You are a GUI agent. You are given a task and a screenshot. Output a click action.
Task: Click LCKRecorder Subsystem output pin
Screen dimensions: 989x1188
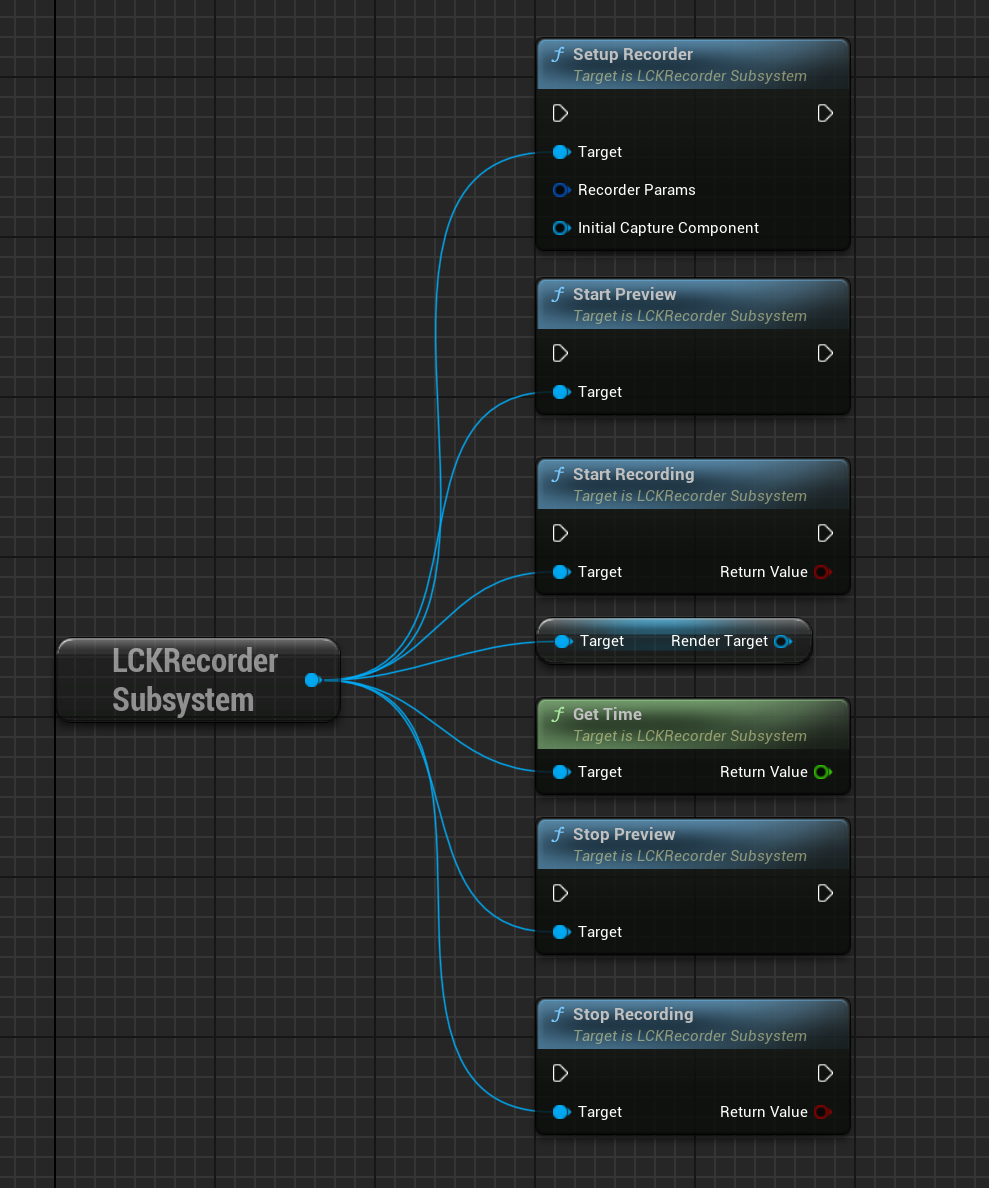click(313, 680)
